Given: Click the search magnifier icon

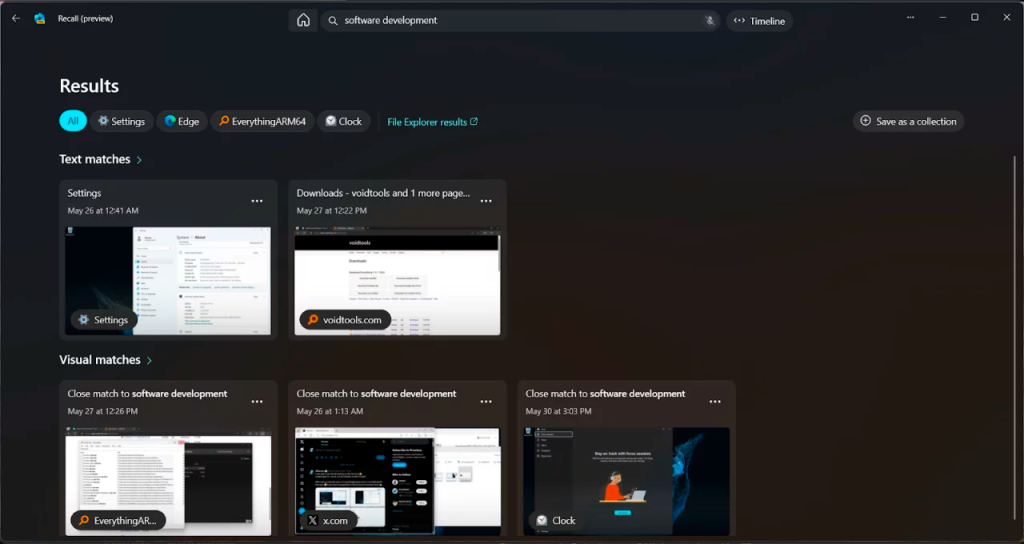Looking at the screenshot, I should 333,20.
